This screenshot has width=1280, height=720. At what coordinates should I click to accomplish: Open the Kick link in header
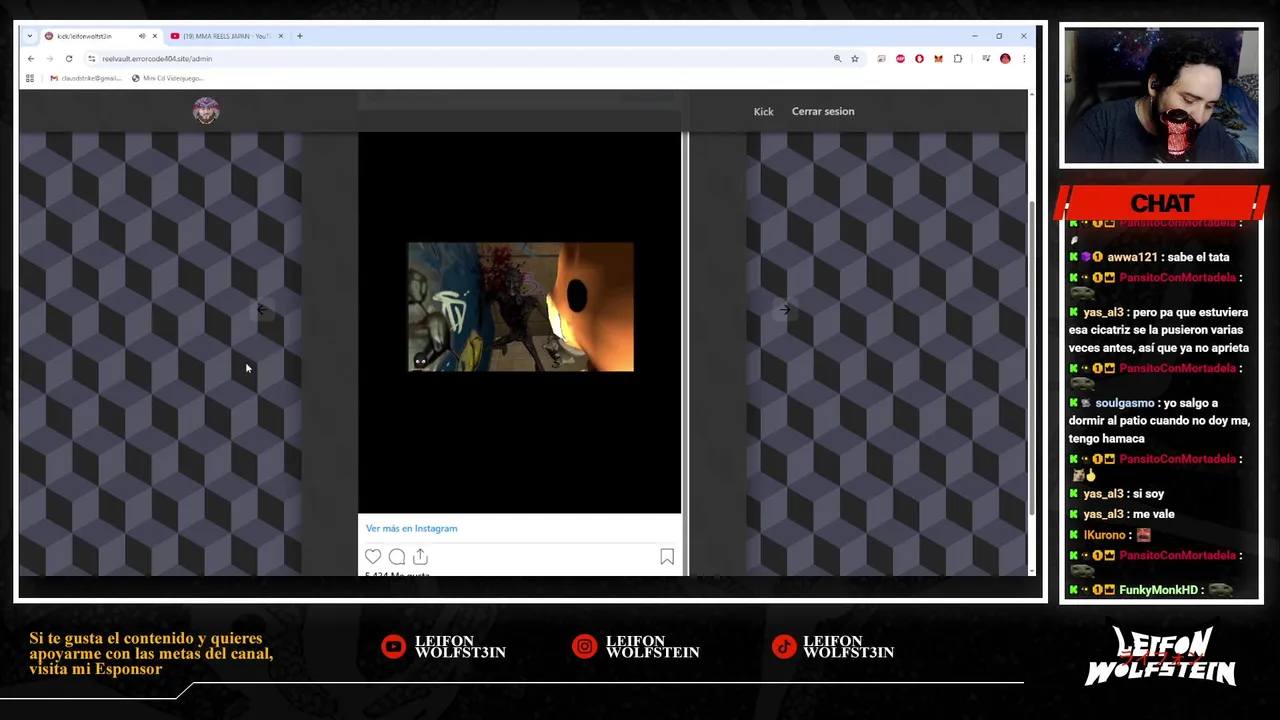763,112
